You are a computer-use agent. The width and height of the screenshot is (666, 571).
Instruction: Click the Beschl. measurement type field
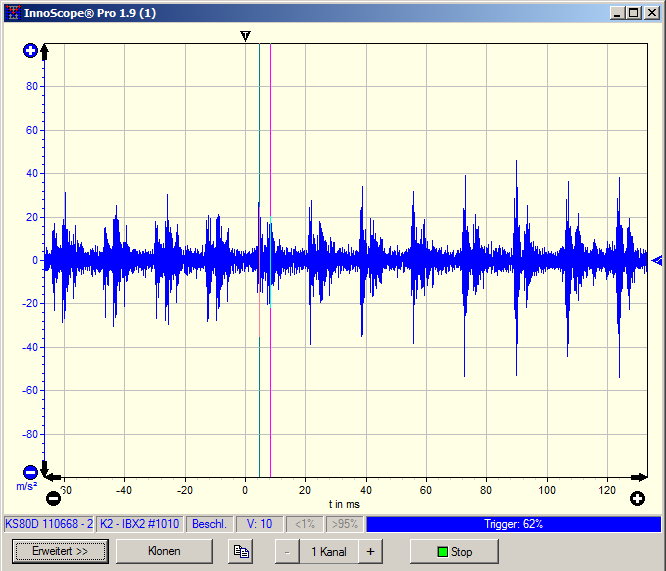(209, 524)
